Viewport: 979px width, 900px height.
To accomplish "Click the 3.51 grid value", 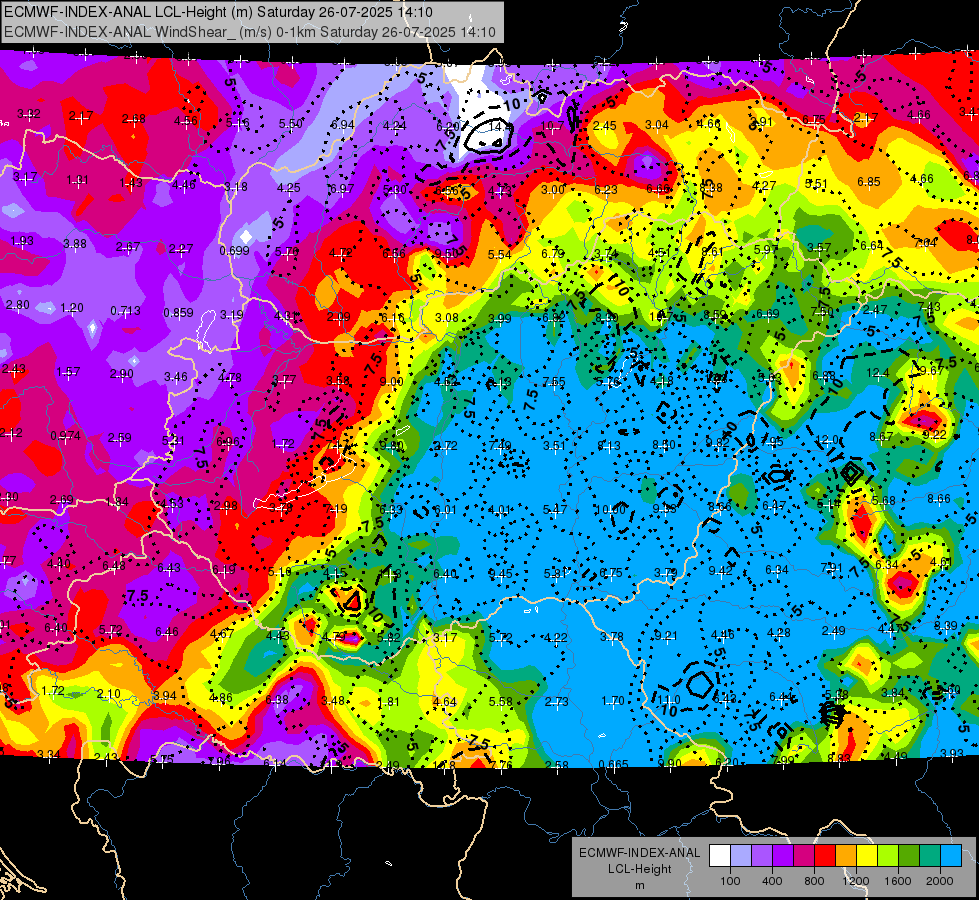I will [x=554, y=445].
